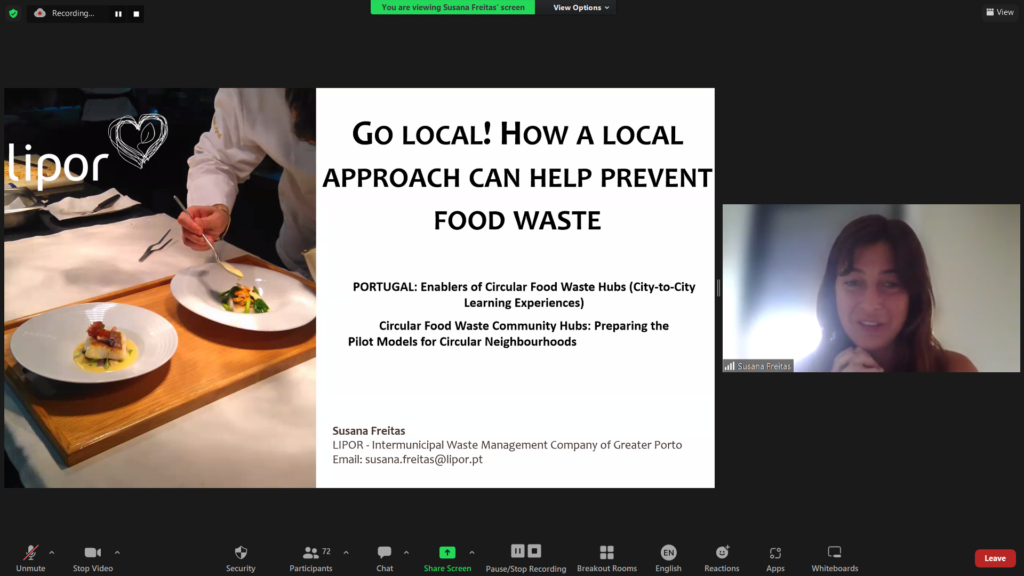The height and width of the screenshot is (576, 1024).
Task: Expand audio options arrow beside Unmute
Action: click(52, 552)
